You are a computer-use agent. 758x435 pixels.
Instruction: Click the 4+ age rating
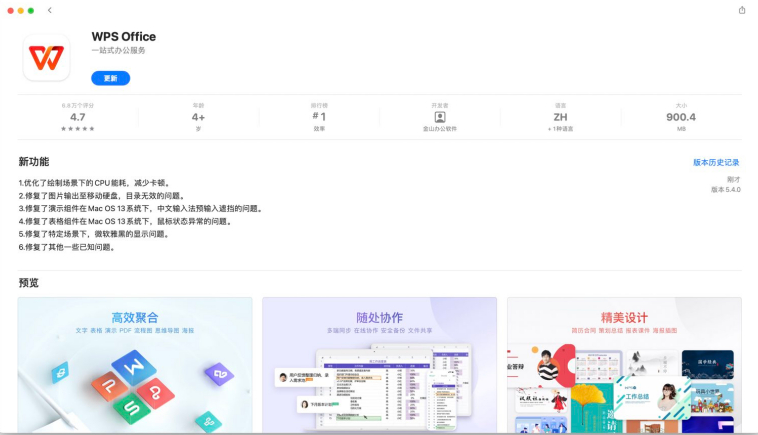[198, 117]
